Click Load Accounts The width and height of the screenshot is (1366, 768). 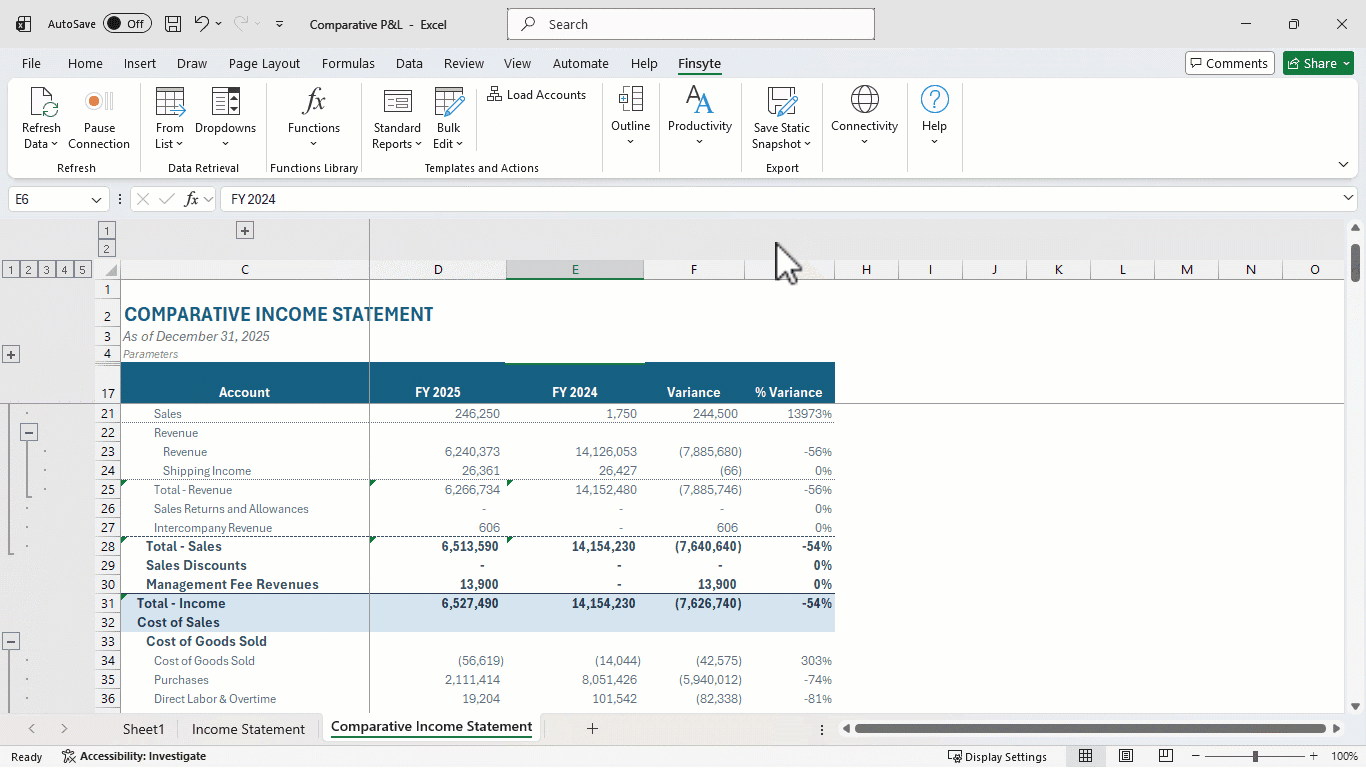[537, 95]
